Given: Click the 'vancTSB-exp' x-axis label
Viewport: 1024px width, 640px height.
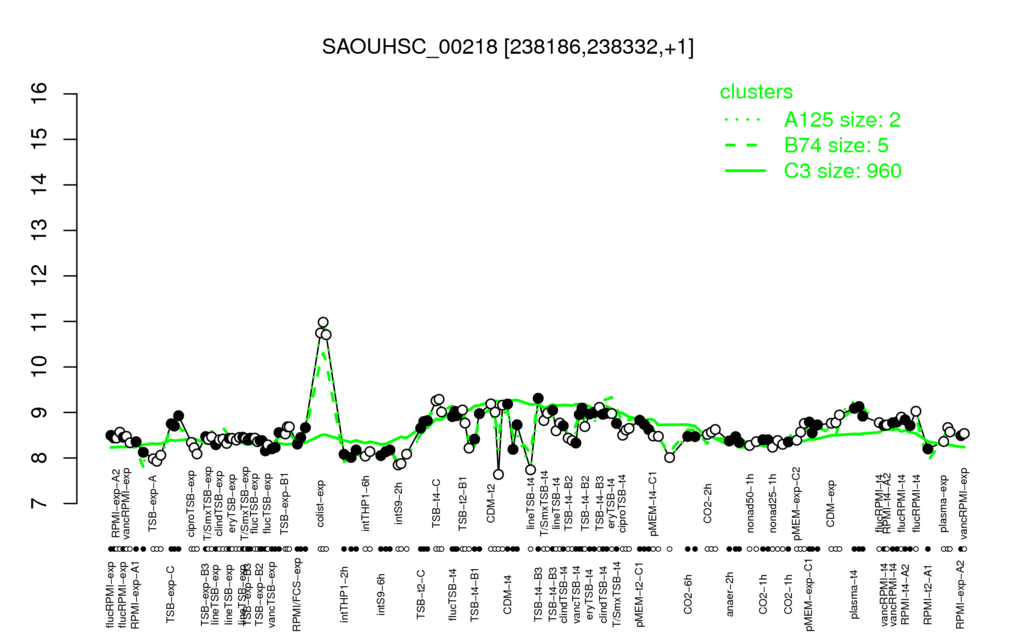Looking at the screenshot, I should click(273, 594).
